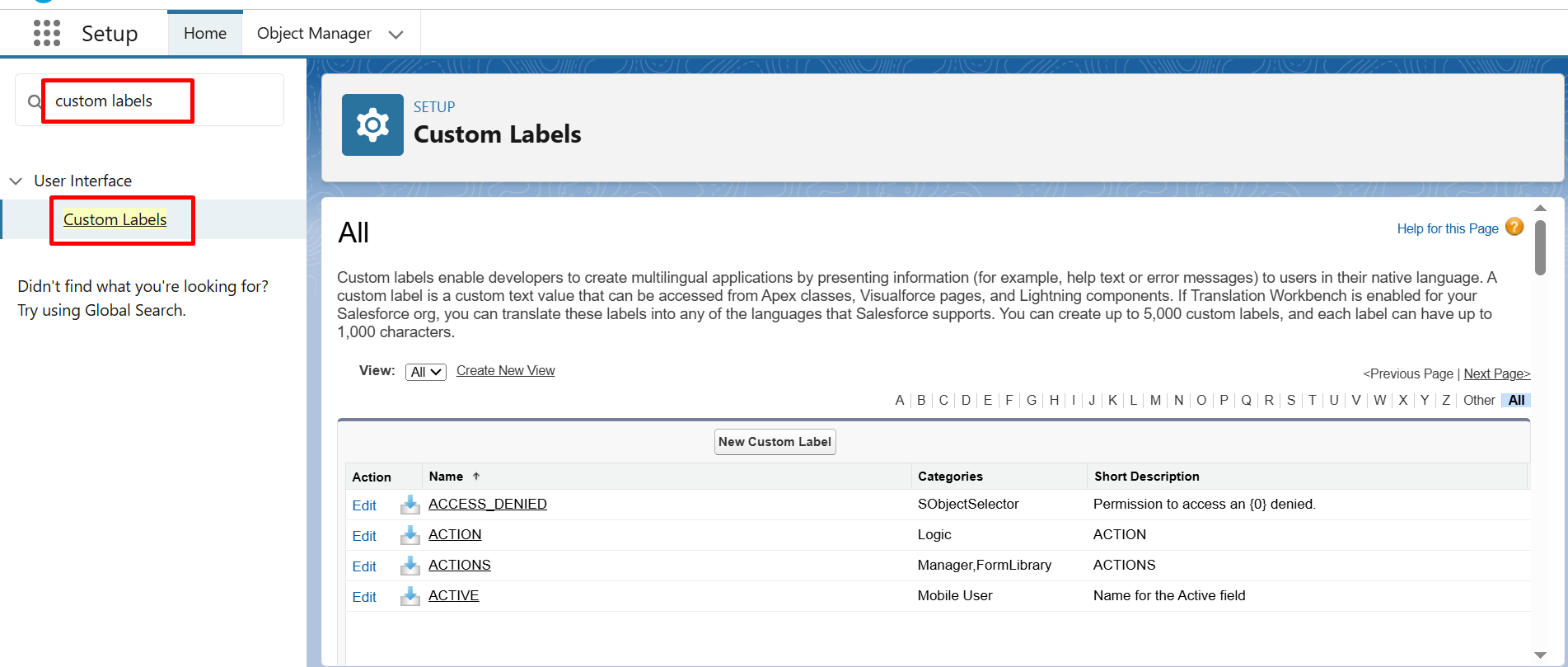The image size is (1568, 667).
Task: Click download icon beside ACCESS_DENIED
Action: point(410,505)
